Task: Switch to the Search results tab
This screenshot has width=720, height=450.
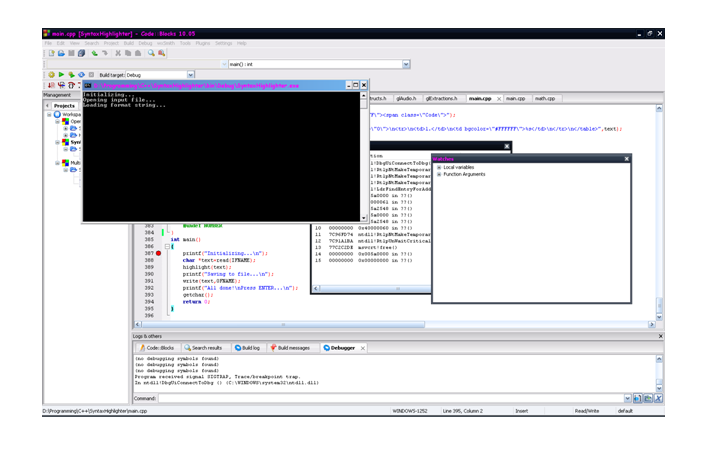Action: click(x=203, y=348)
